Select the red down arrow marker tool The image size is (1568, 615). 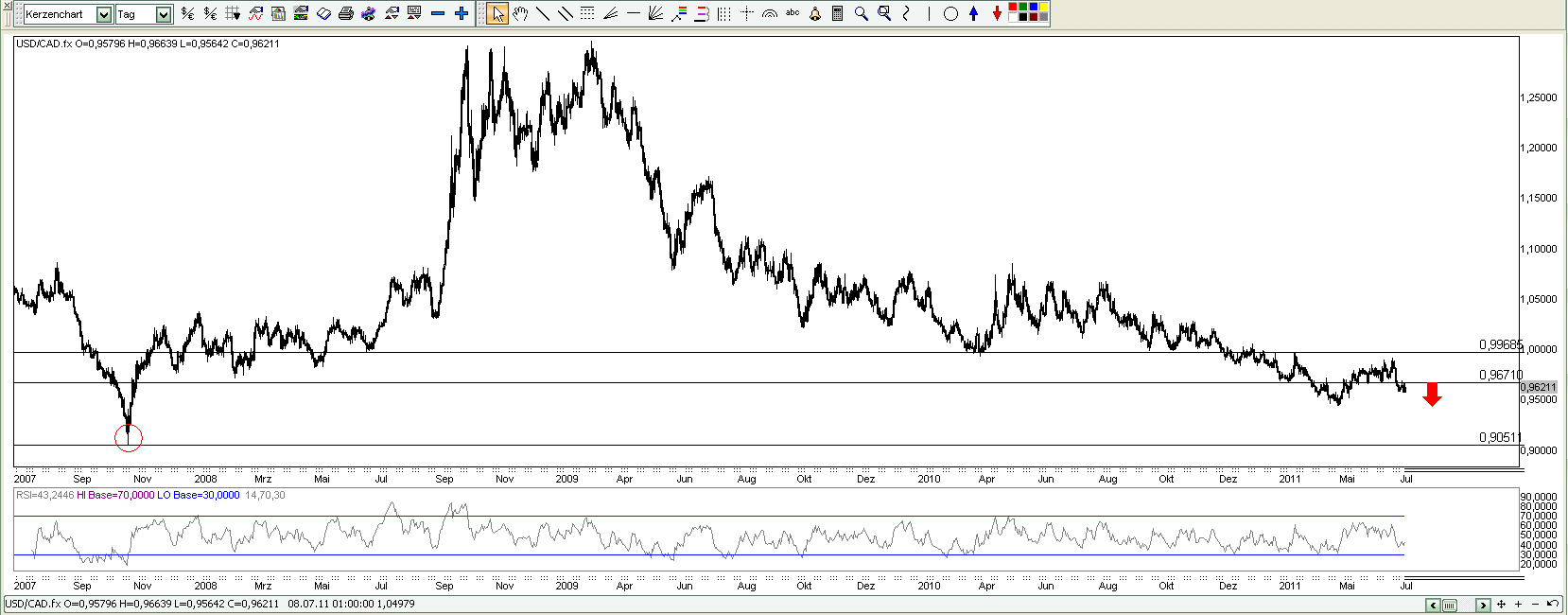click(997, 13)
